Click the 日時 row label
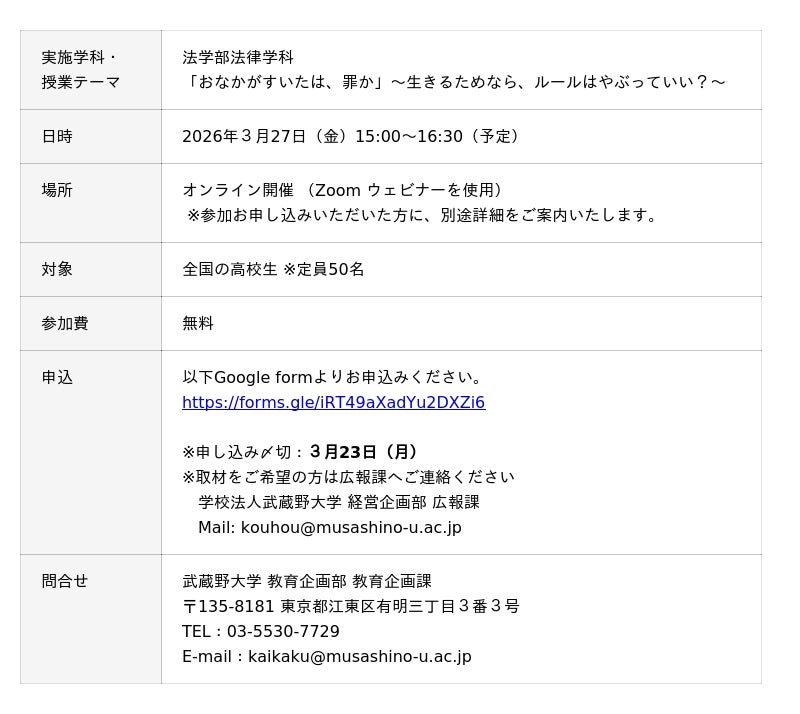The height and width of the screenshot is (714, 800). 57,137
